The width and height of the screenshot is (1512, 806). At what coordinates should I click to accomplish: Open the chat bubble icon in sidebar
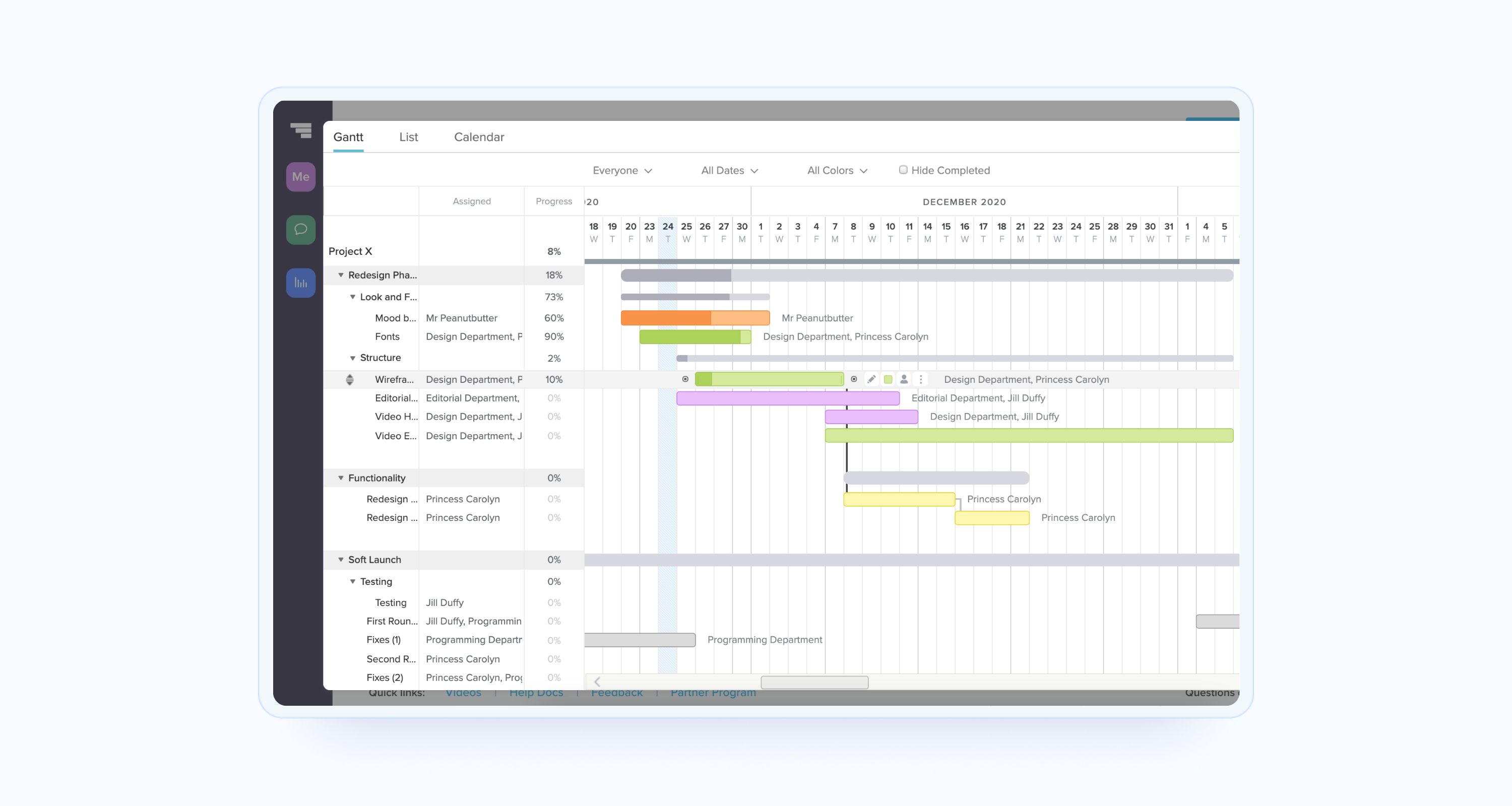300,229
